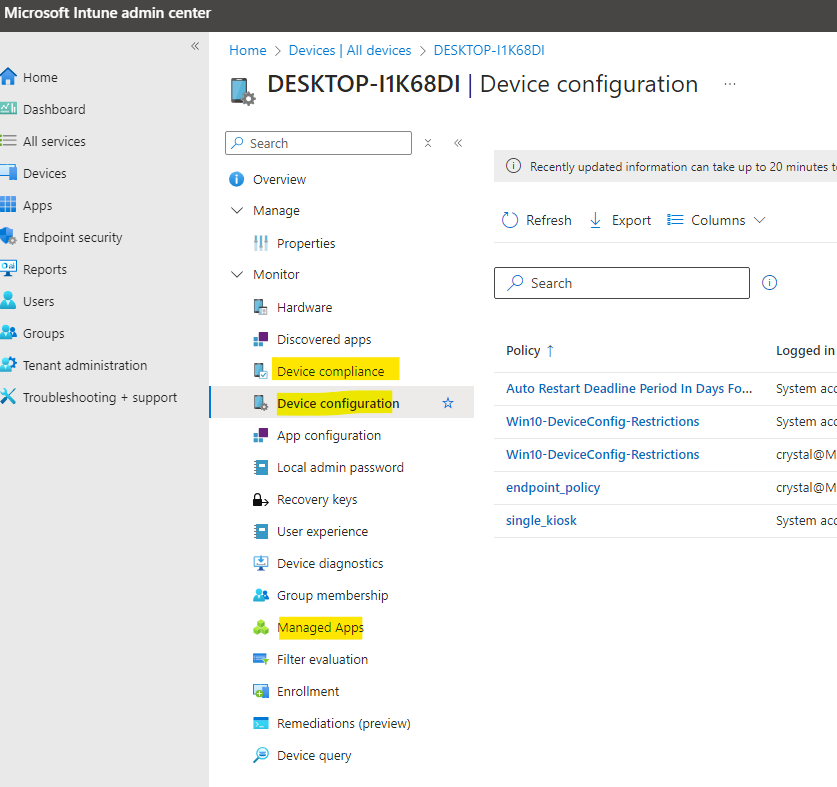Screen dimensions: 837x787
Task: Click the Managed Apps cubes icon
Action: coord(260,627)
